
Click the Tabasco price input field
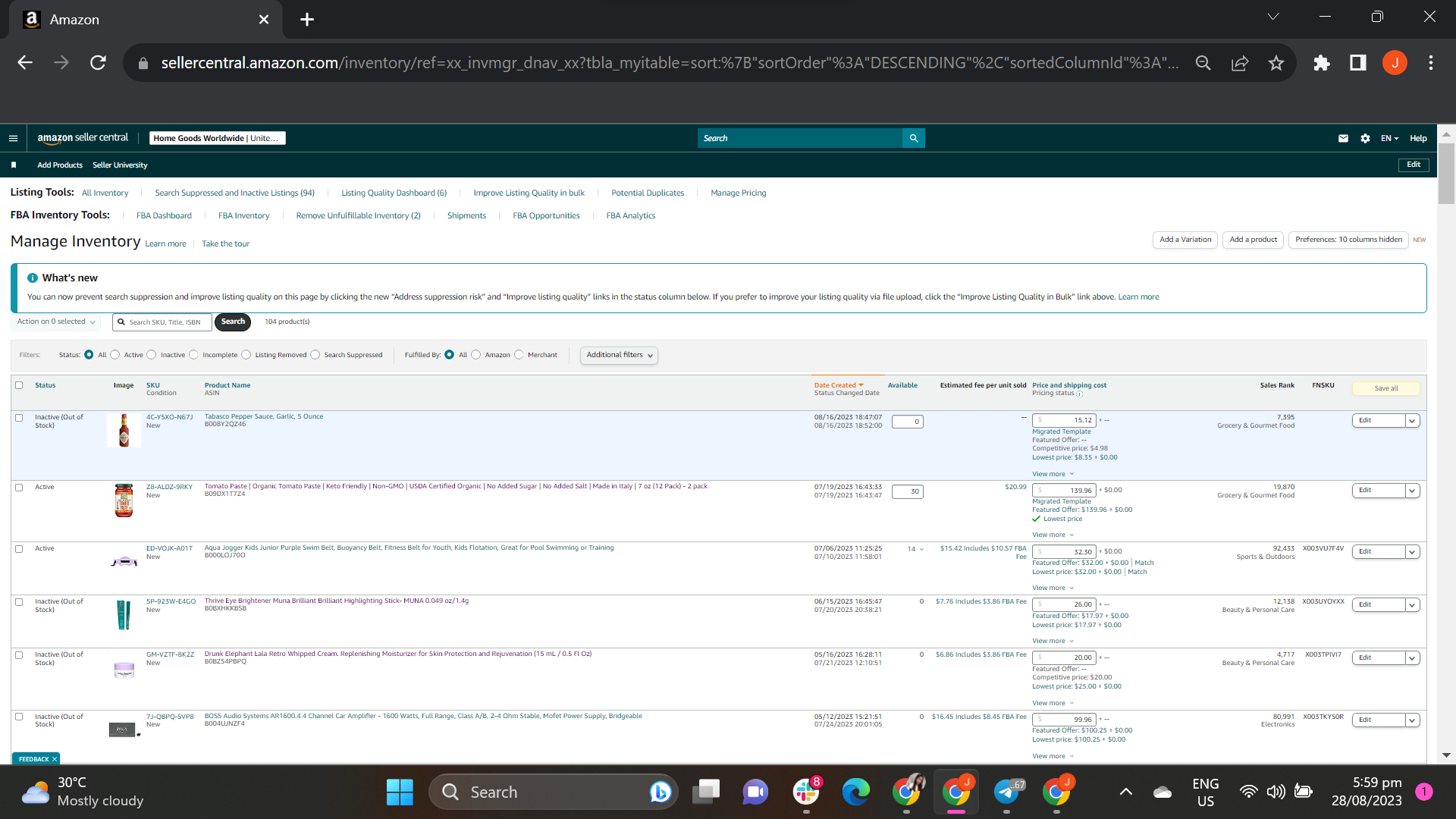1064,420
